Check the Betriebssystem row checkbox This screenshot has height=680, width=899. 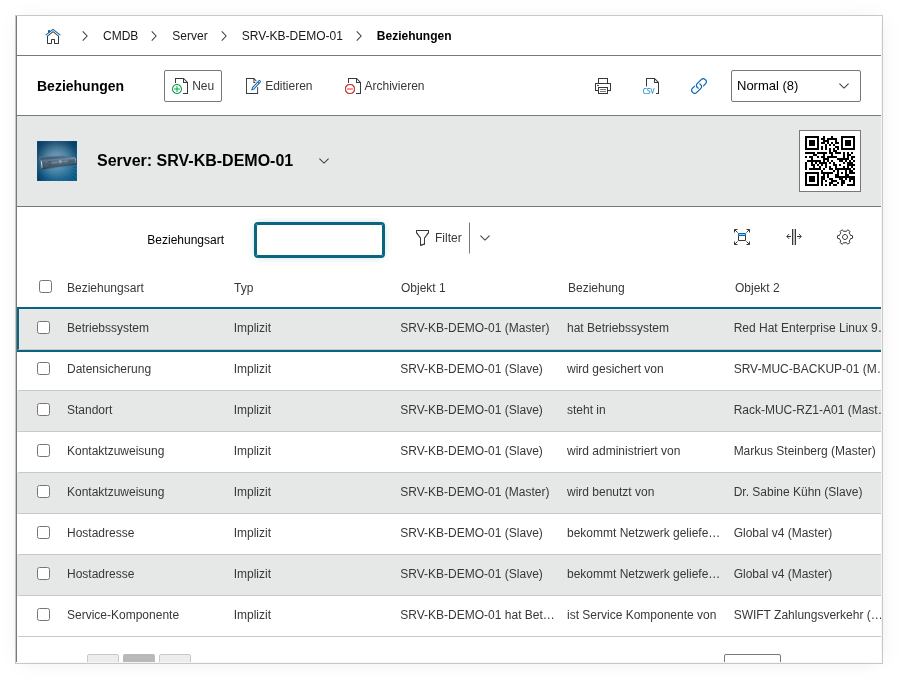click(x=43, y=328)
